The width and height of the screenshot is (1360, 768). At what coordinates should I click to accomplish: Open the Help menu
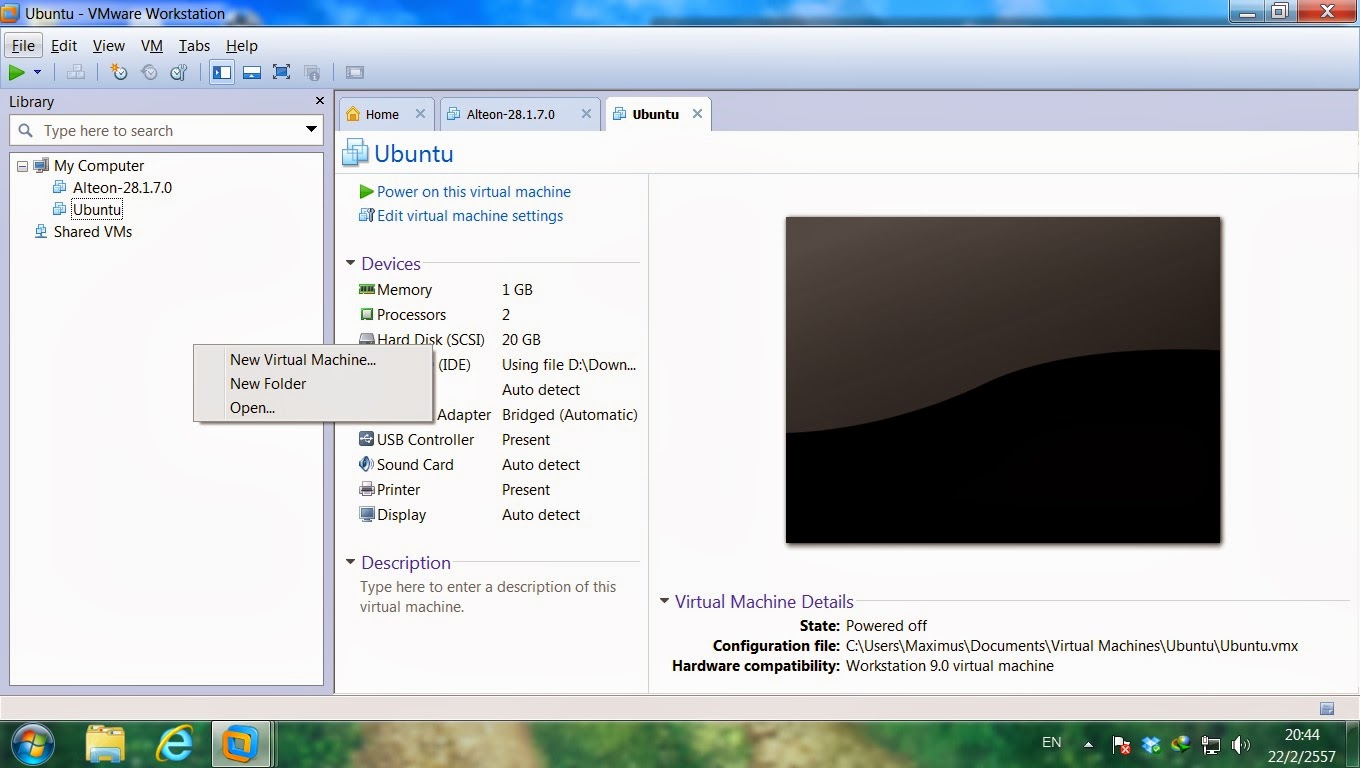[242, 45]
